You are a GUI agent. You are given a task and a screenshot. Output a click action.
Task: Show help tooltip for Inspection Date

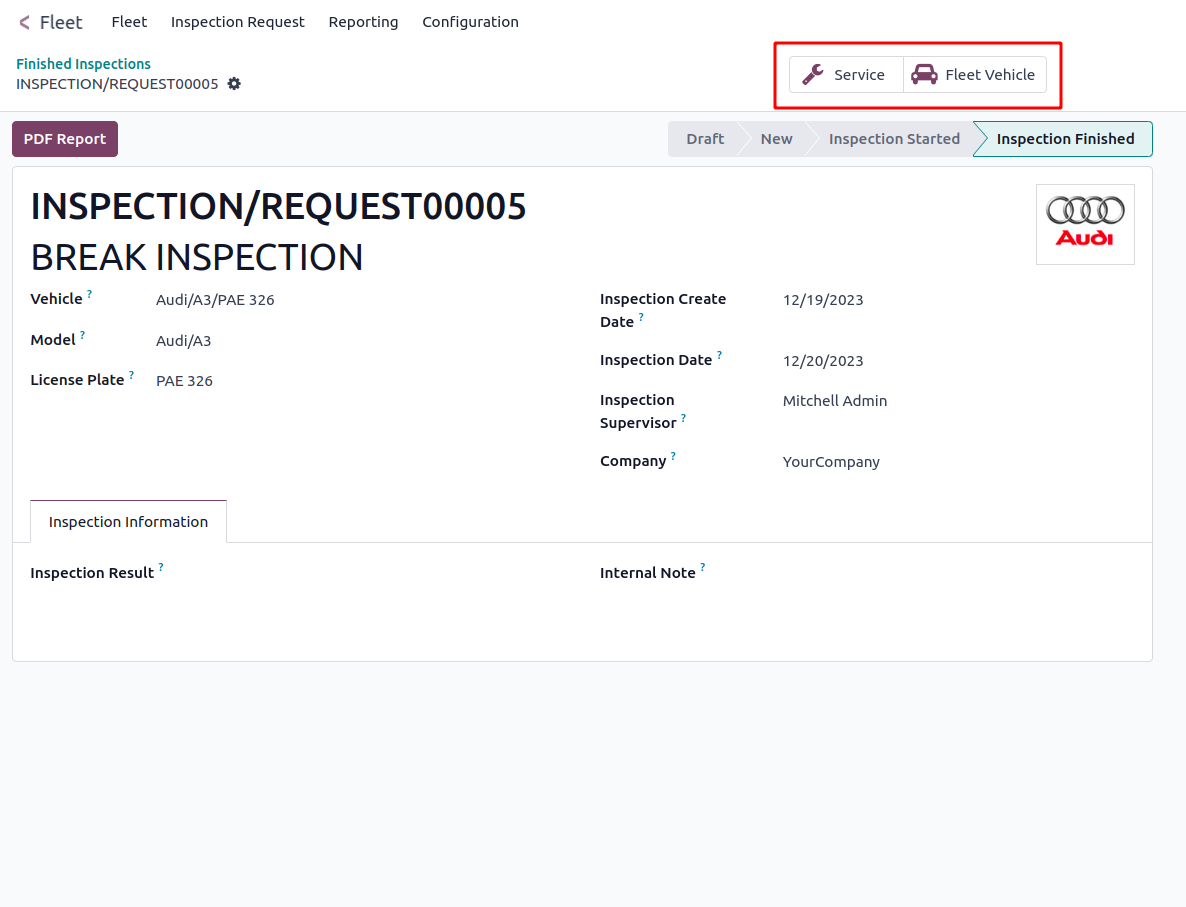(719, 355)
